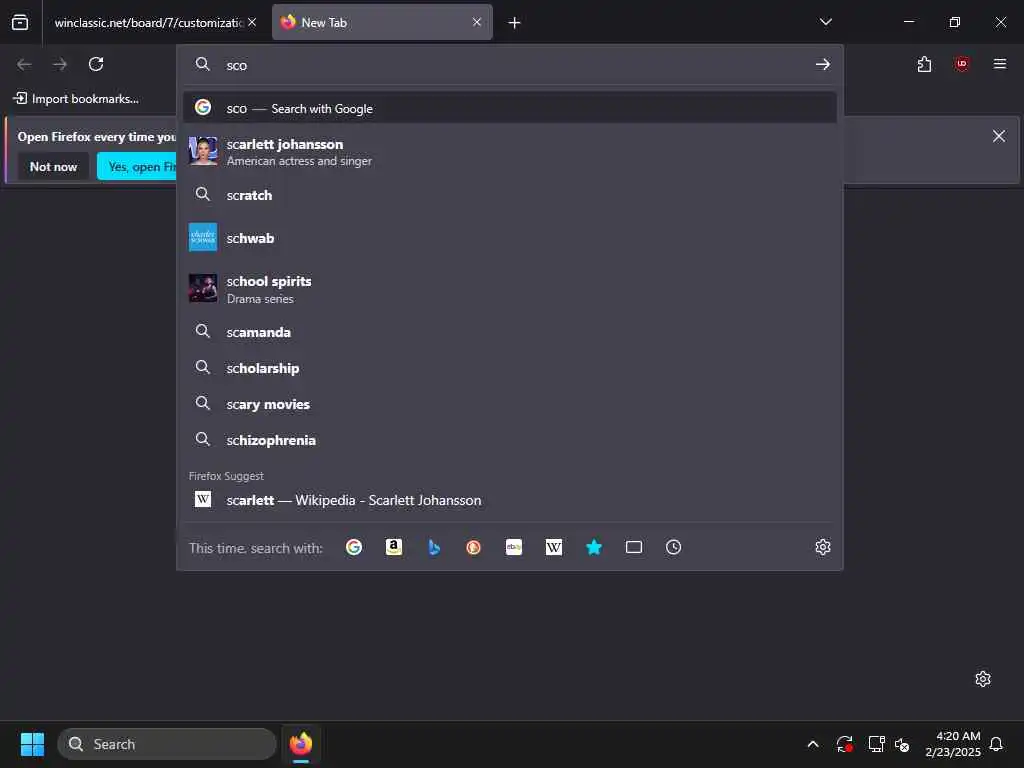
Task: Open the Firefox application menu
Action: (1000, 64)
